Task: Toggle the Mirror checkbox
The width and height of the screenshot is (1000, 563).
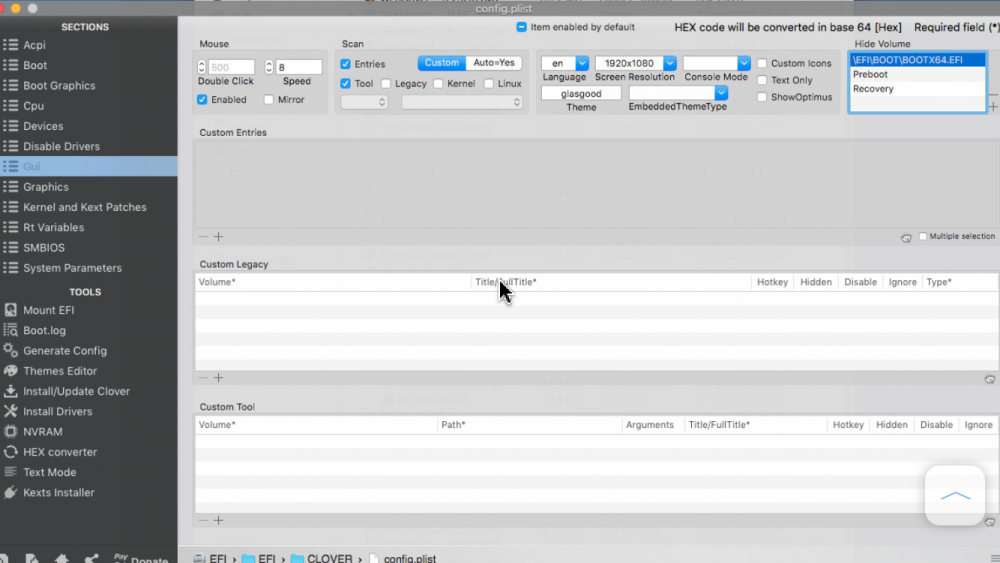Action: coord(268,99)
